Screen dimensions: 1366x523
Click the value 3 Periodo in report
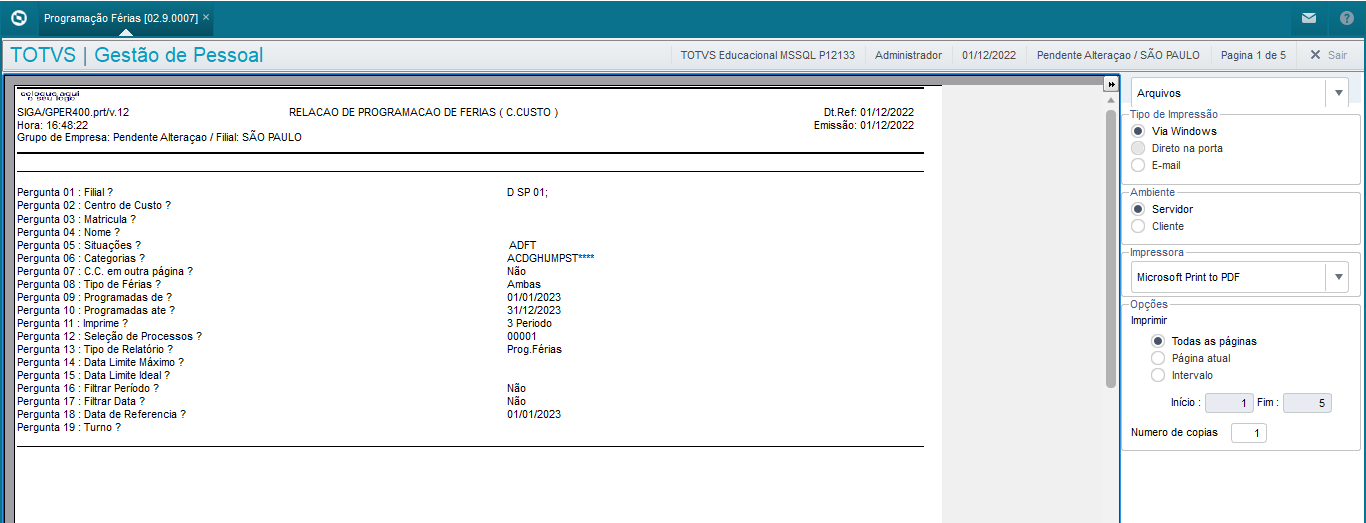529,323
